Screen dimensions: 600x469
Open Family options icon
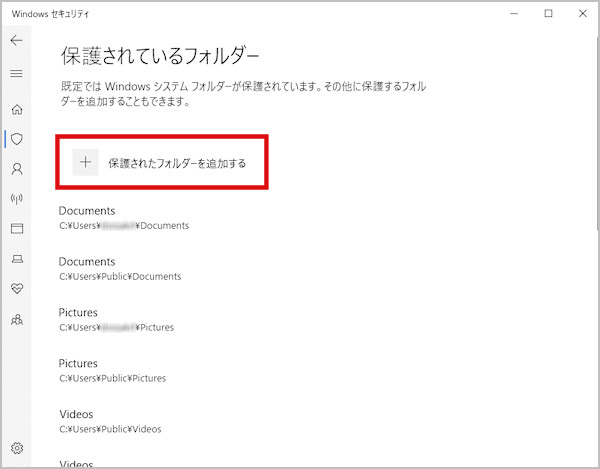[17, 319]
